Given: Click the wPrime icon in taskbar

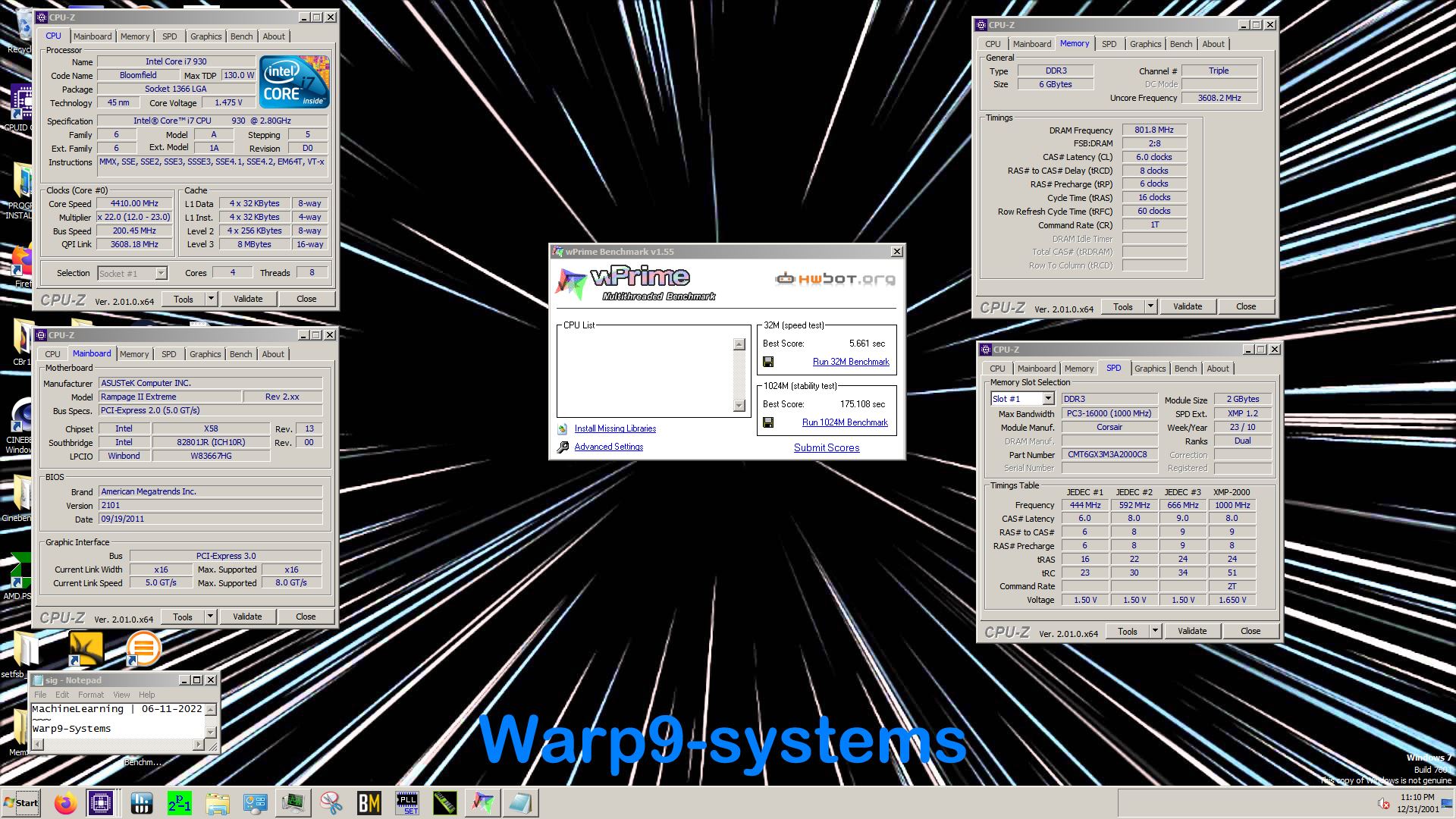Looking at the screenshot, I should 483,803.
